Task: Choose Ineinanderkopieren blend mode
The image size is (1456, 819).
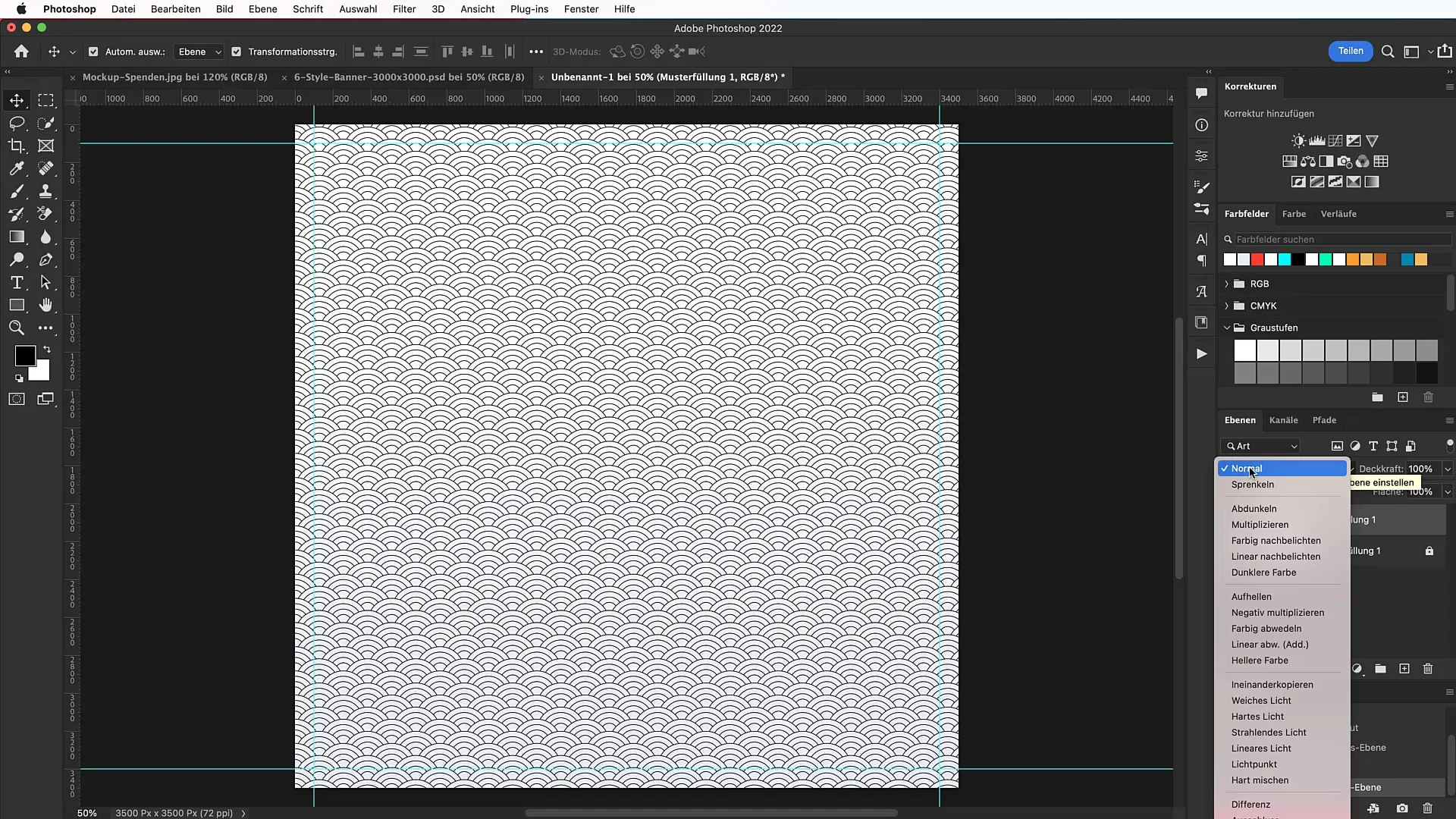Action: click(1272, 685)
